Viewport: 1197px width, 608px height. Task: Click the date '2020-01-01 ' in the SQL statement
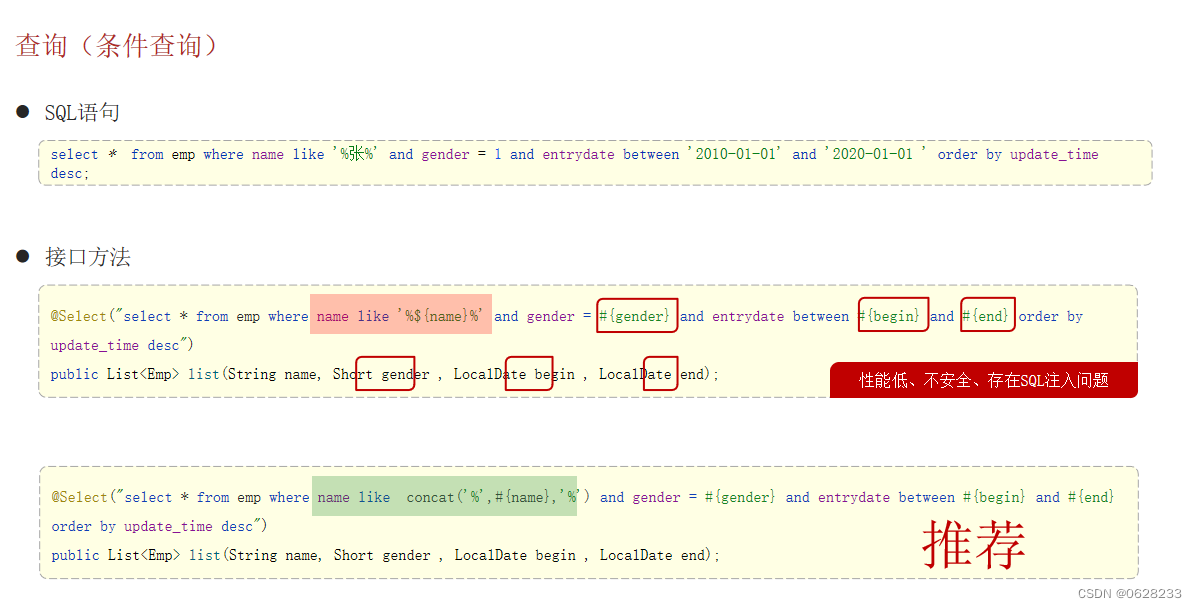875,154
